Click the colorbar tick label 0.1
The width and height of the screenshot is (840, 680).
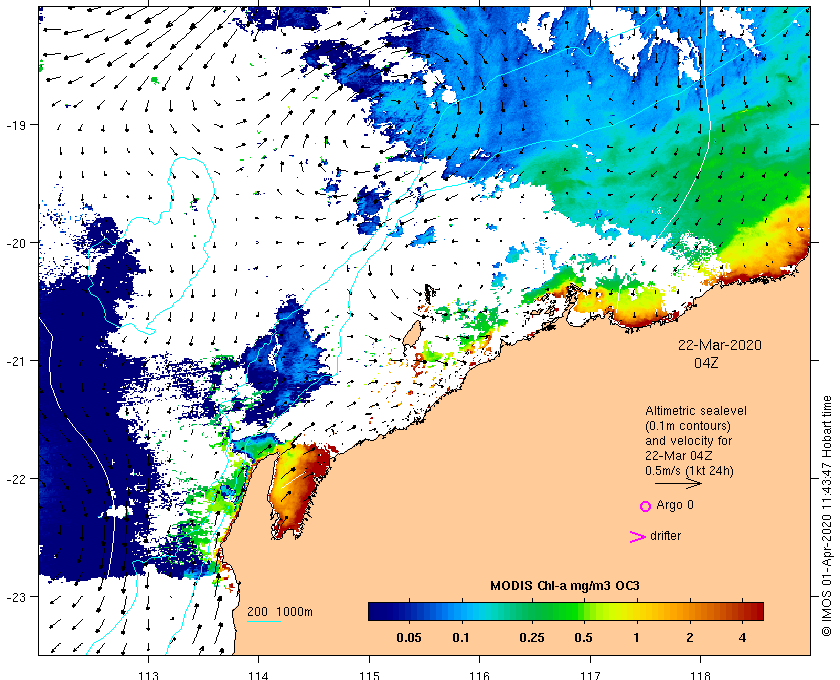[461, 638]
